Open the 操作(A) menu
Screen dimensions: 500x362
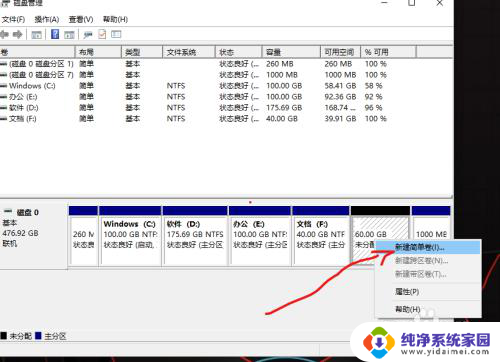click(47, 19)
